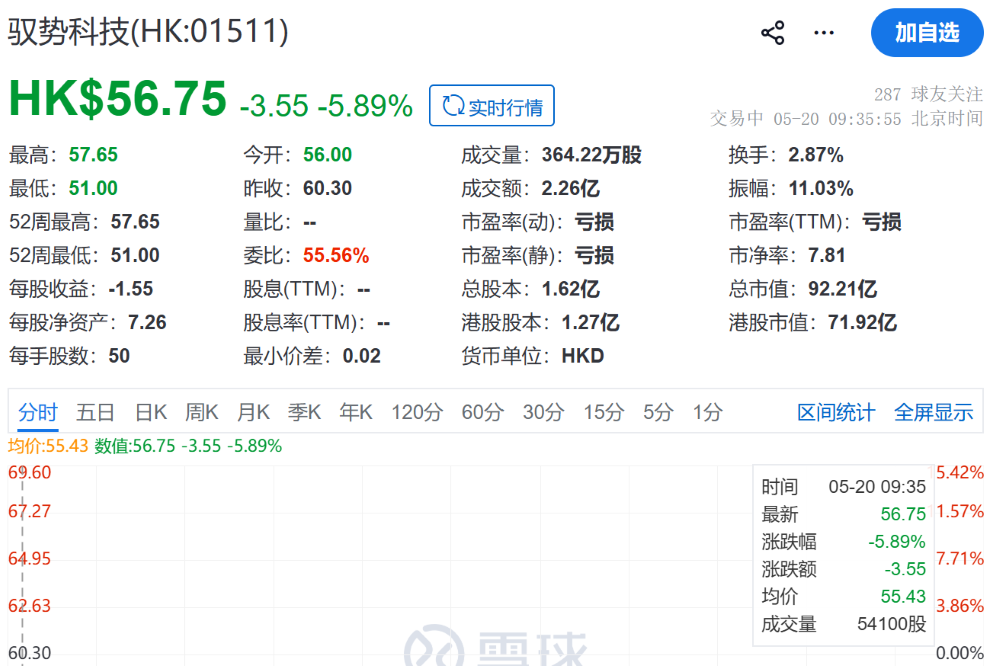The image size is (1000, 666).
Task: Click the 69.60 y-axis price label
Action: point(29,473)
